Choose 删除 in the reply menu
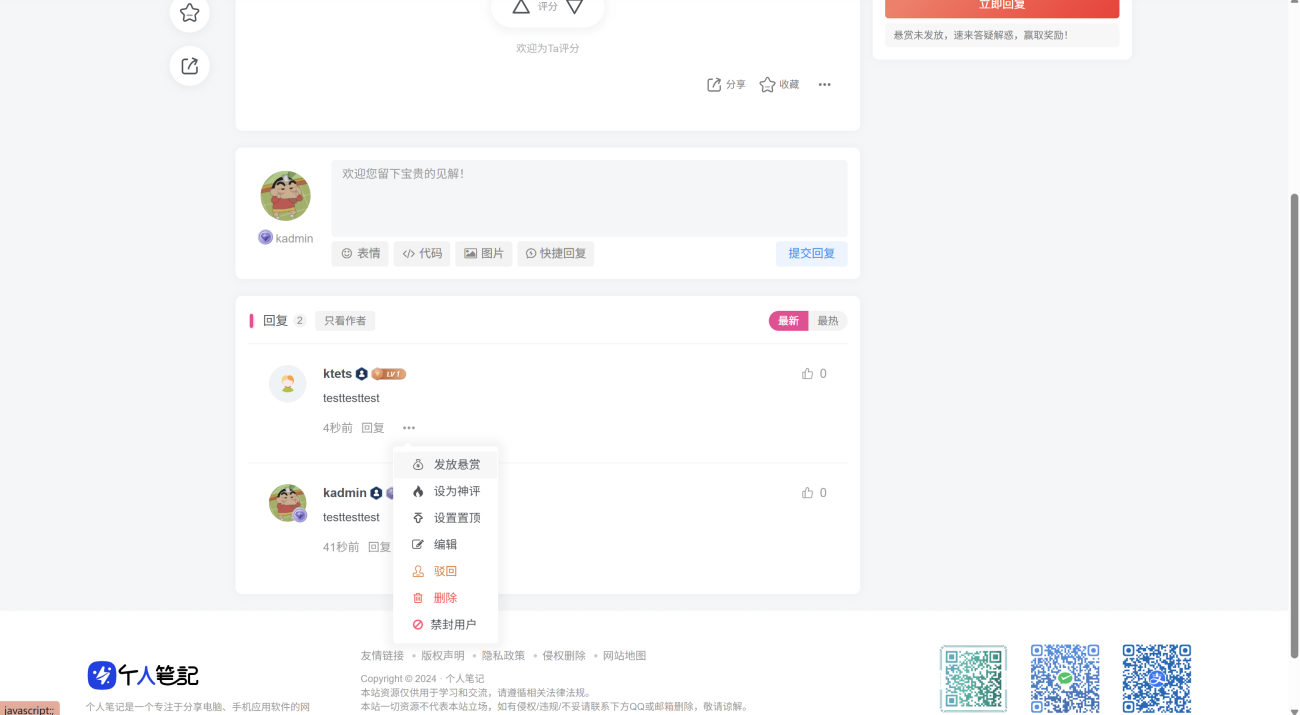 pos(445,598)
